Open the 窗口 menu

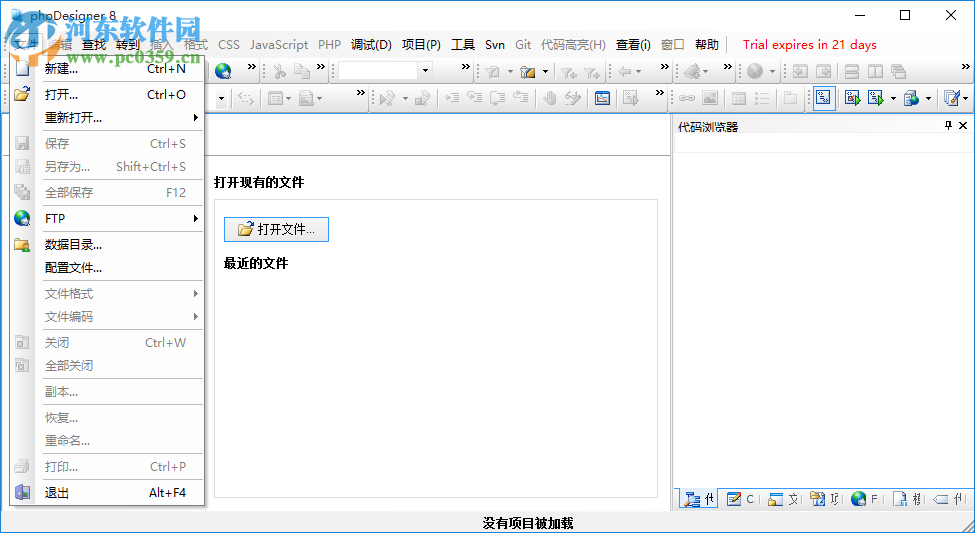672,45
